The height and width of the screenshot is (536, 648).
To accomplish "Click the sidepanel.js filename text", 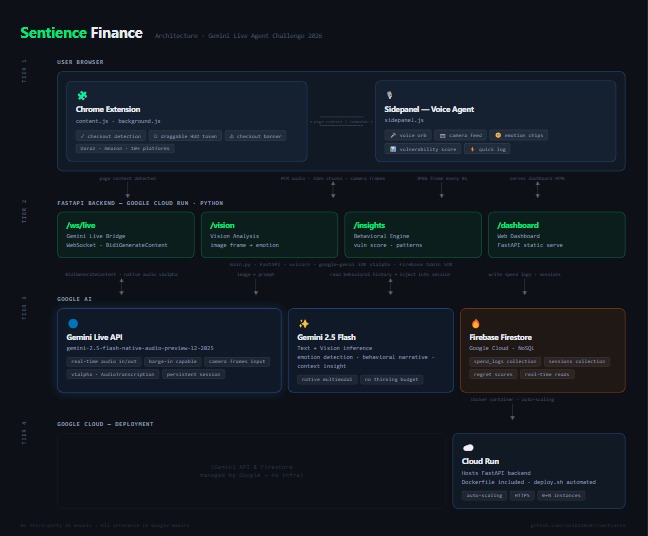I will [x=404, y=120].
